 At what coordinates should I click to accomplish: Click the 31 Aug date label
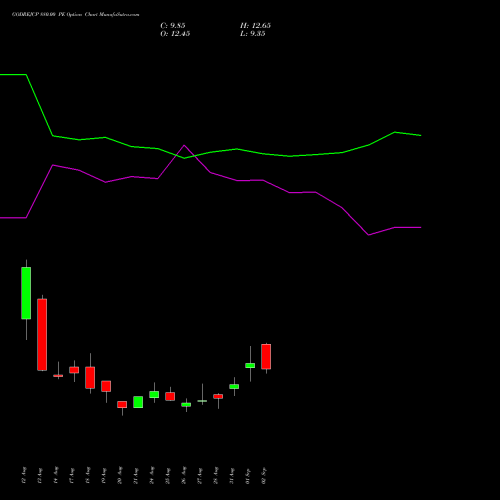pos(232,476)
